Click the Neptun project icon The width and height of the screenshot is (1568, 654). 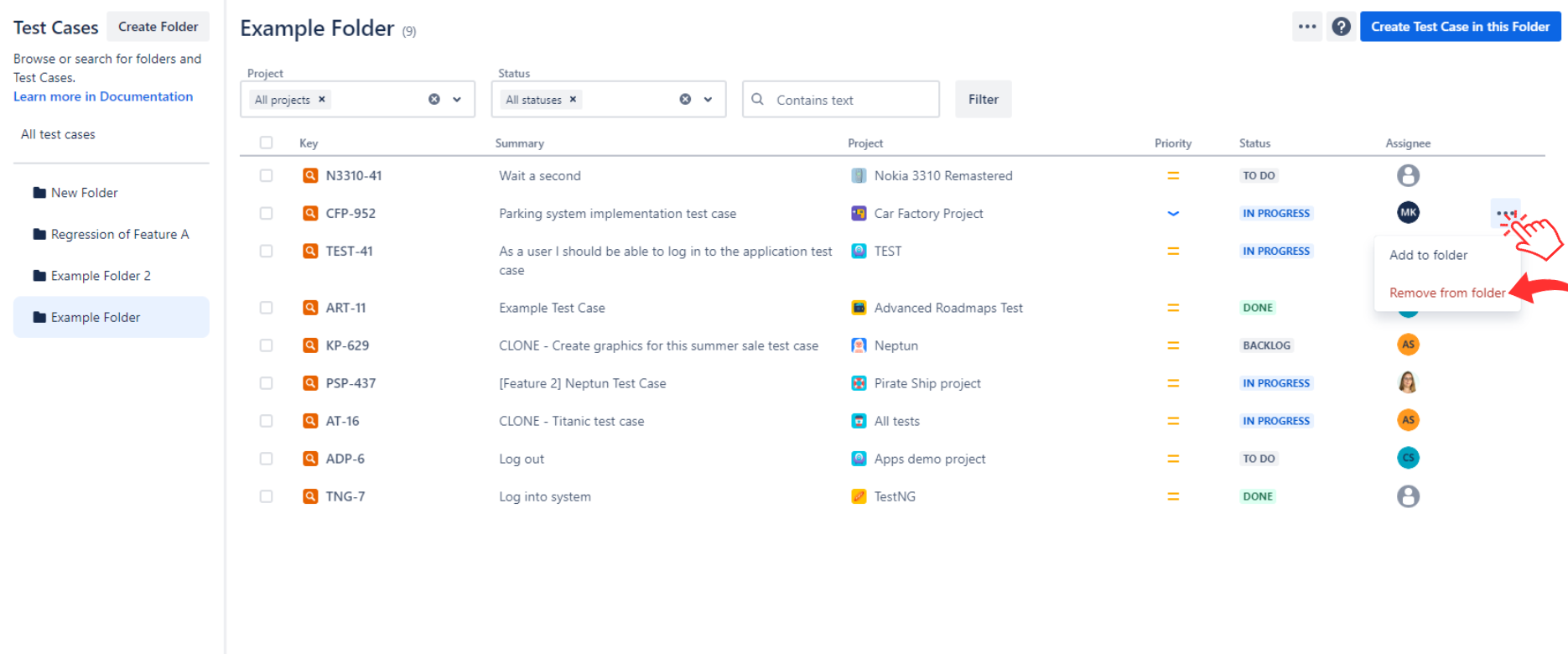pyautogui.click(x=859, y=345)
